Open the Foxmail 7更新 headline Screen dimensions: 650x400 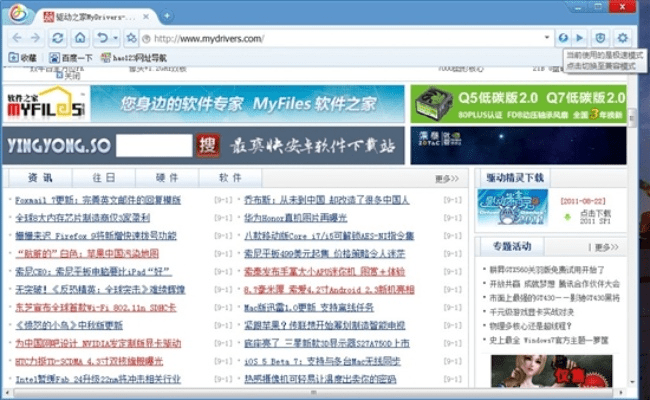pyautogui.click(x=98, y=200)
